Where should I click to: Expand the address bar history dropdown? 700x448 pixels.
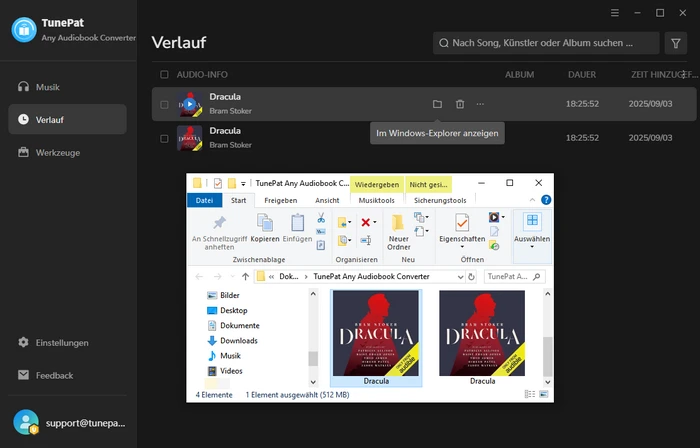click(x=460, y=277)
